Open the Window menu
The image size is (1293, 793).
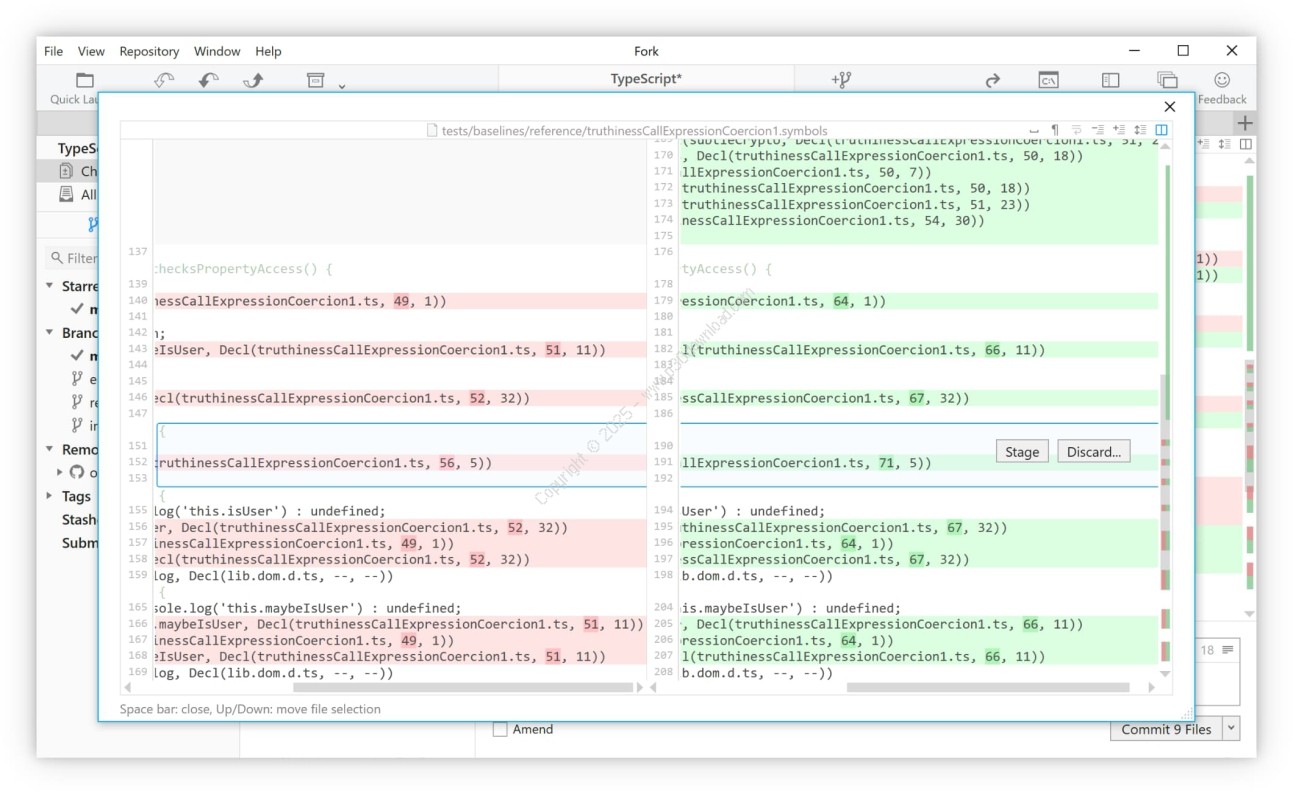pos(217,51)
